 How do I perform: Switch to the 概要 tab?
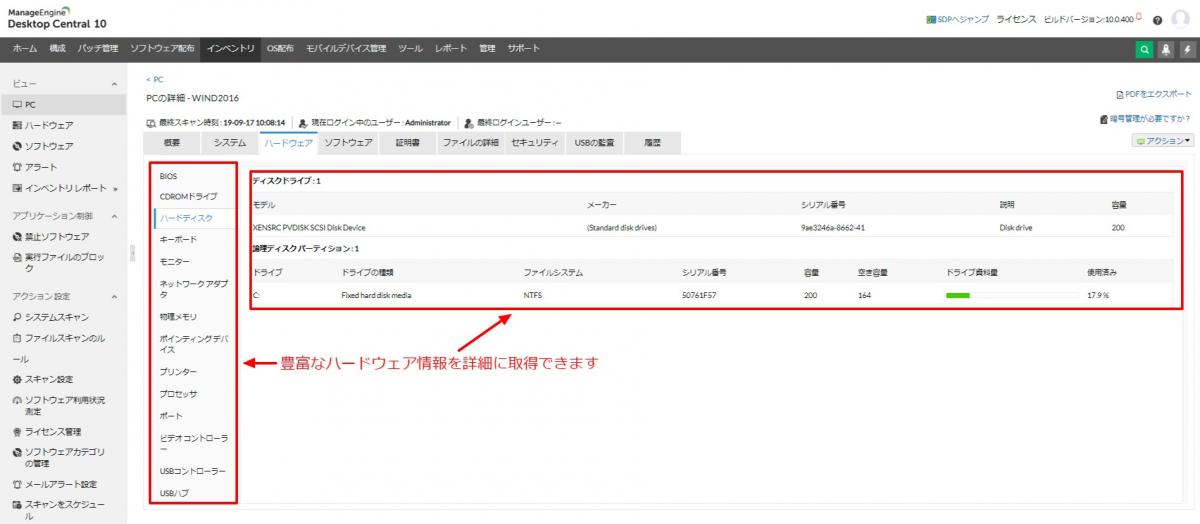(173, 143)
